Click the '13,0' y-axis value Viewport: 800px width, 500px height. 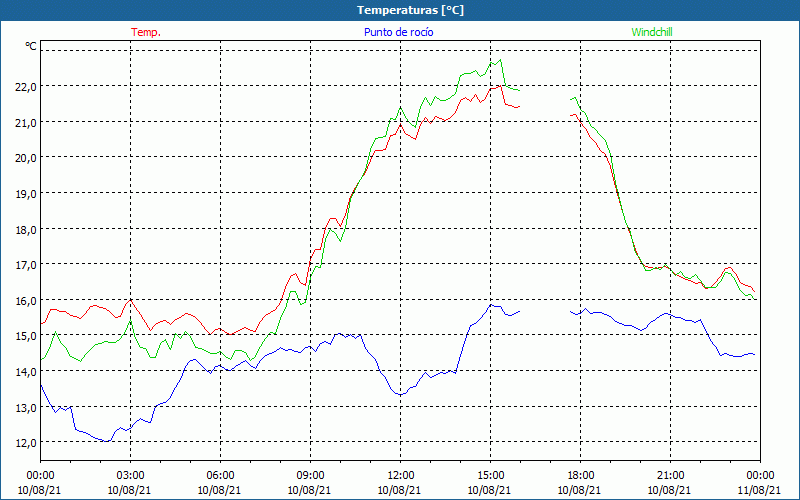click(x=27, y=408)
